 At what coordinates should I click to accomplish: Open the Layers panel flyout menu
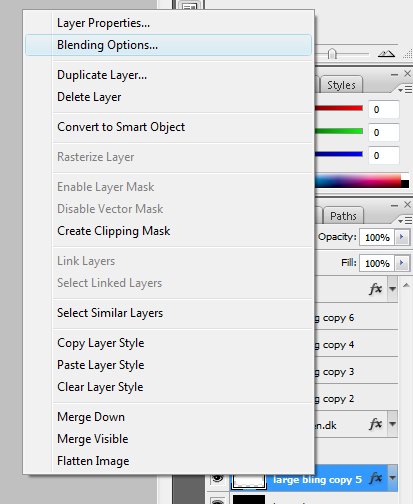405,220
